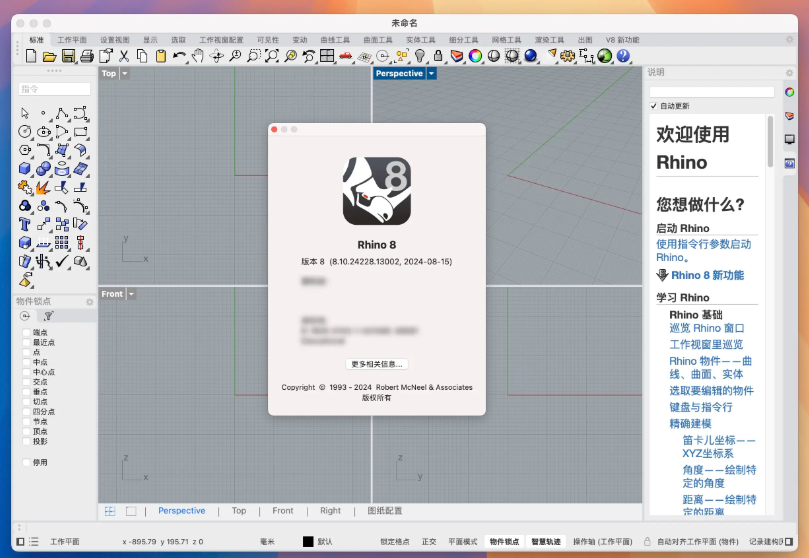The image size is (809, 558).
Task: Select the blue render sphere icon
Action: point(530,56)
